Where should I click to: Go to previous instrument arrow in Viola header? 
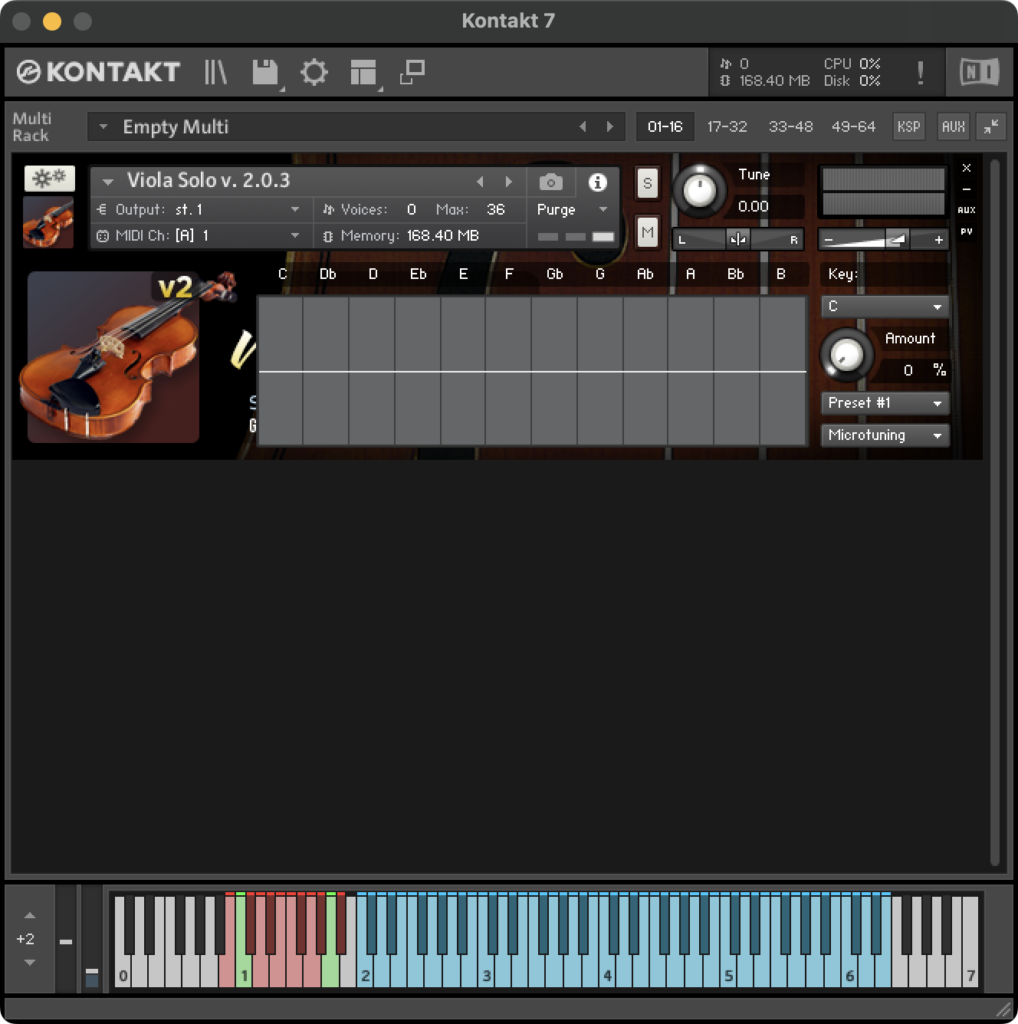tap(480, 182)
